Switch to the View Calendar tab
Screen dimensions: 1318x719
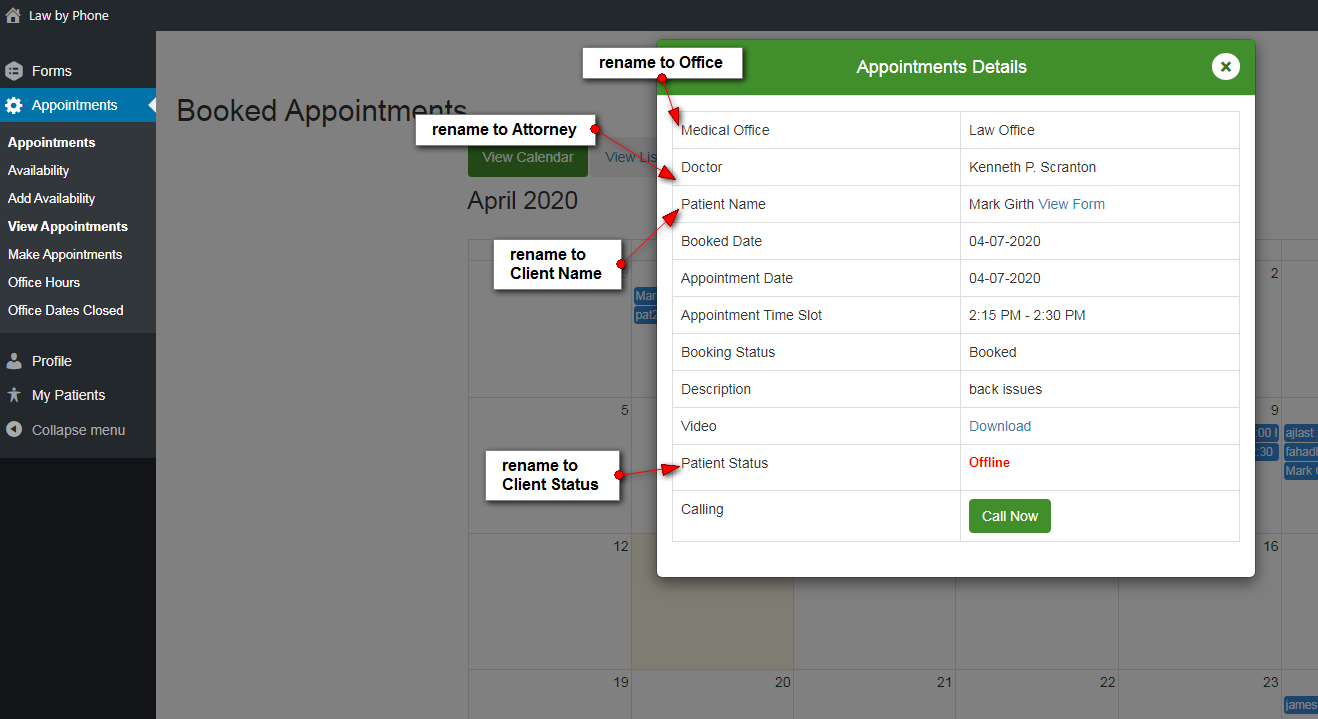528,157
